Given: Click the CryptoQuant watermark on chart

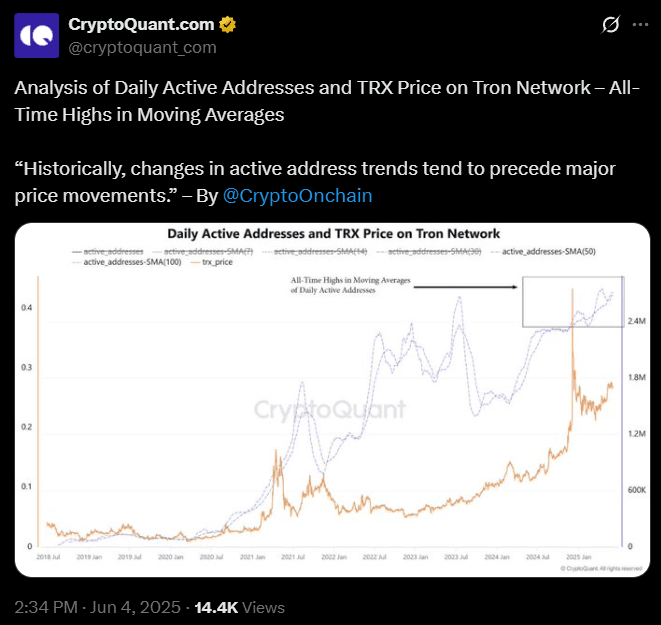Looking at the screenshot, I should pyautogui.click(x=329, y=409).
